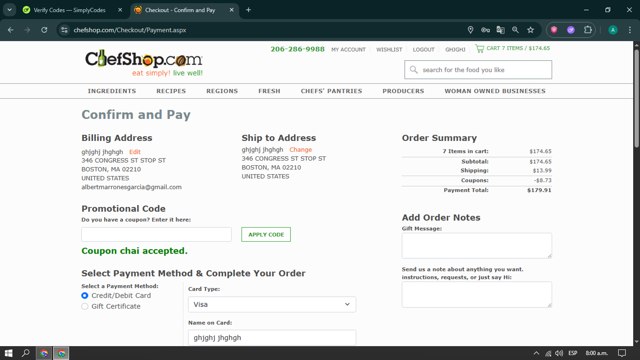
Task: Expand the Card Type Visa dropdown
Action: 272,304
